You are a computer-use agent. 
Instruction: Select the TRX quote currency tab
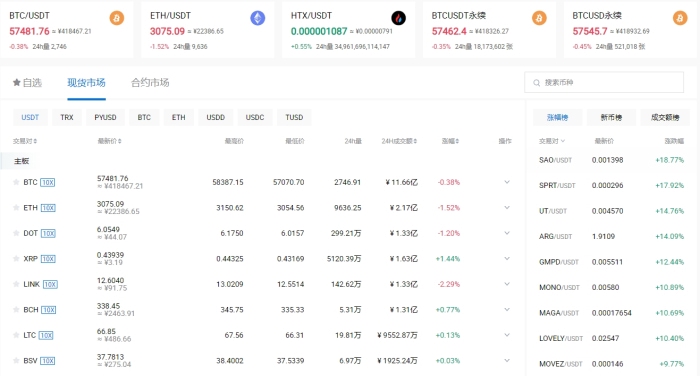[67, 117]
